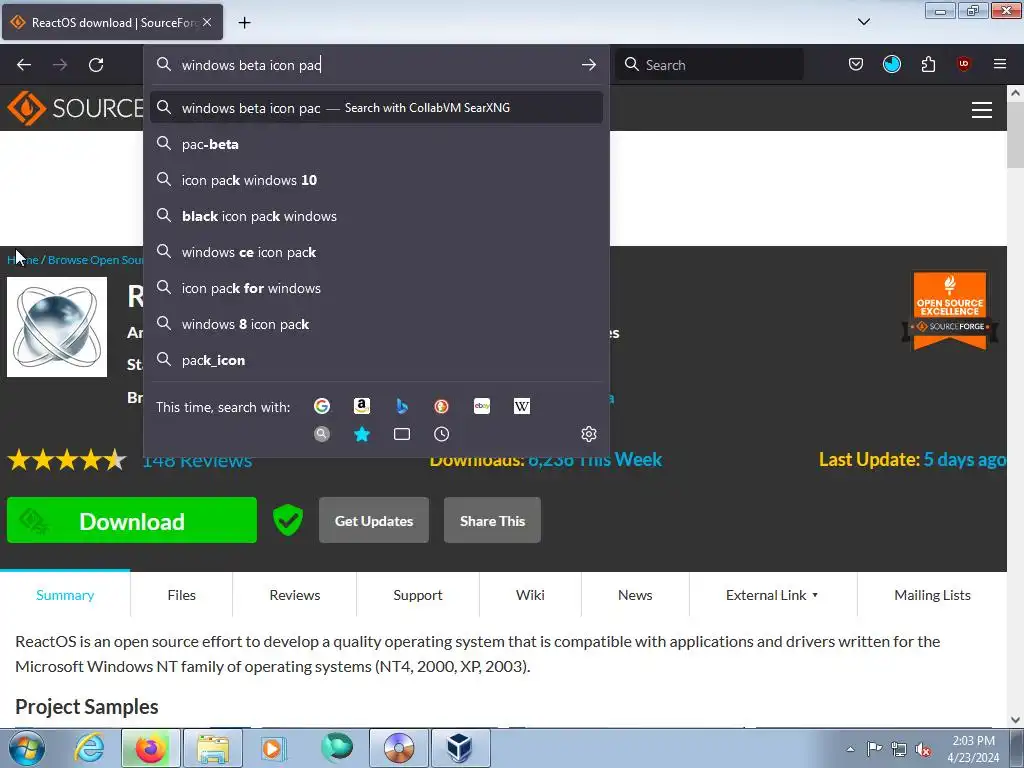Click the Get Updates button

coord(374,520)
